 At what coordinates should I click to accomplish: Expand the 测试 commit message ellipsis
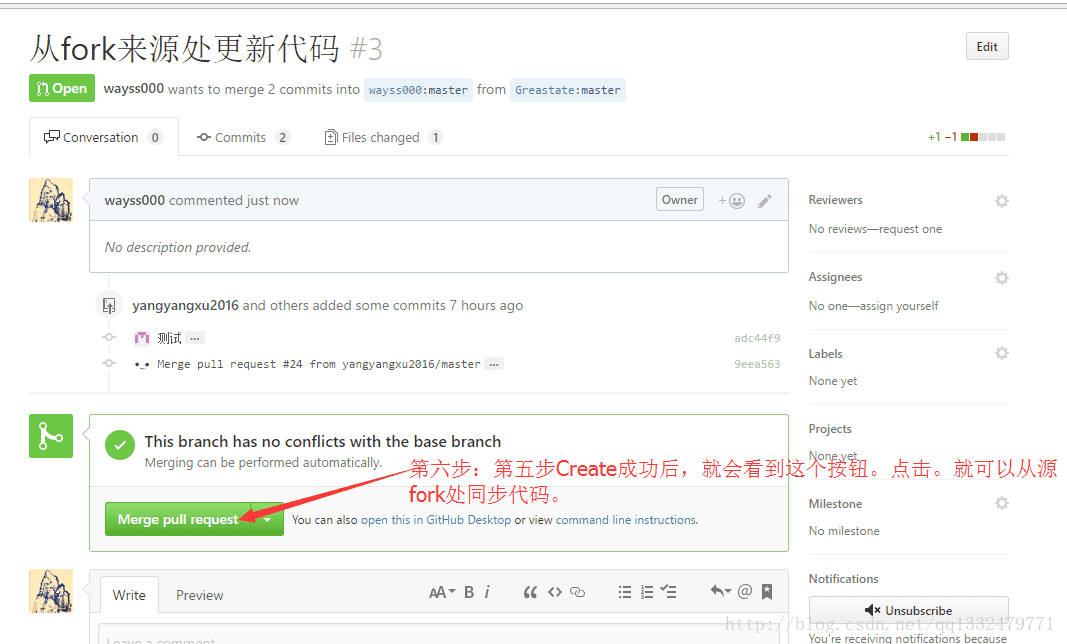(x=195, y=338)
